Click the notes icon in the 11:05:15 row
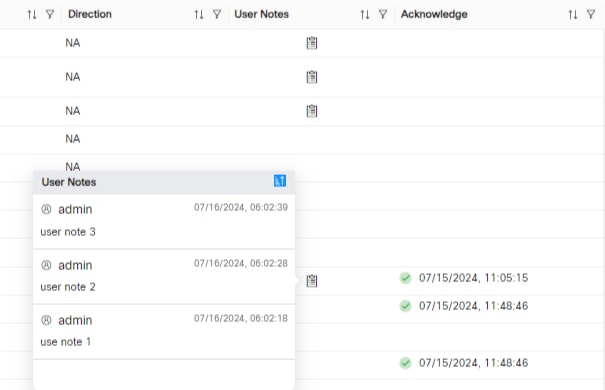605x390 pixels. point(312,281)
